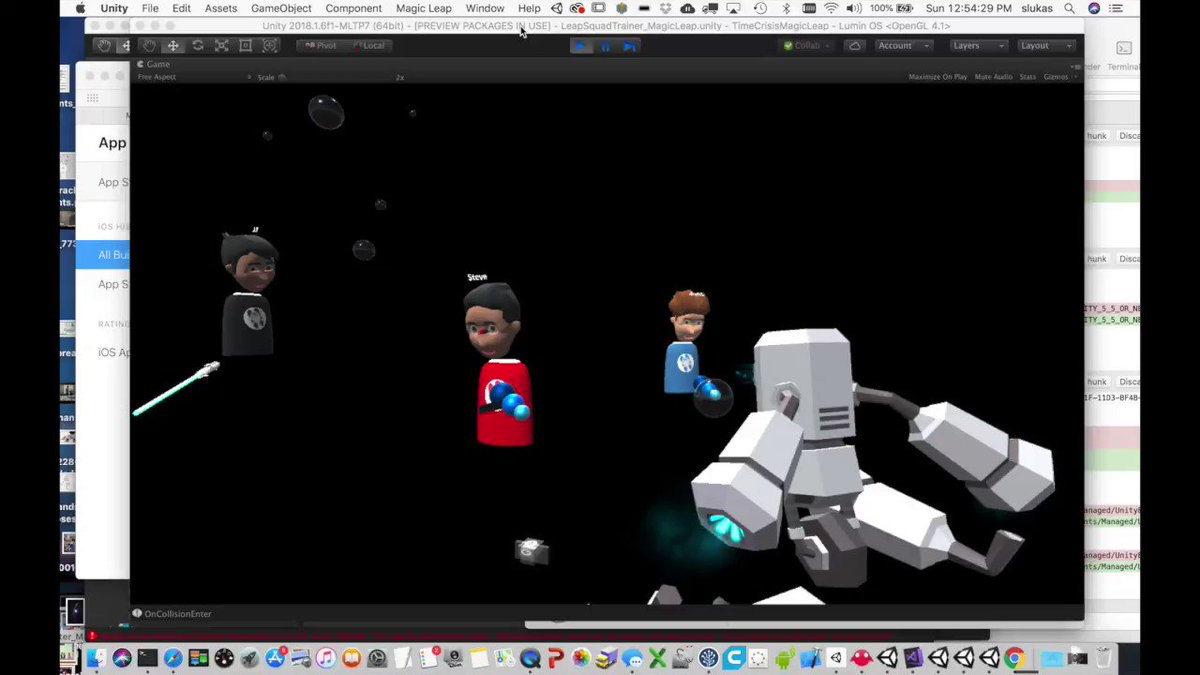
Task: Open Spotlight search in menu bar
Action: 1070,8
